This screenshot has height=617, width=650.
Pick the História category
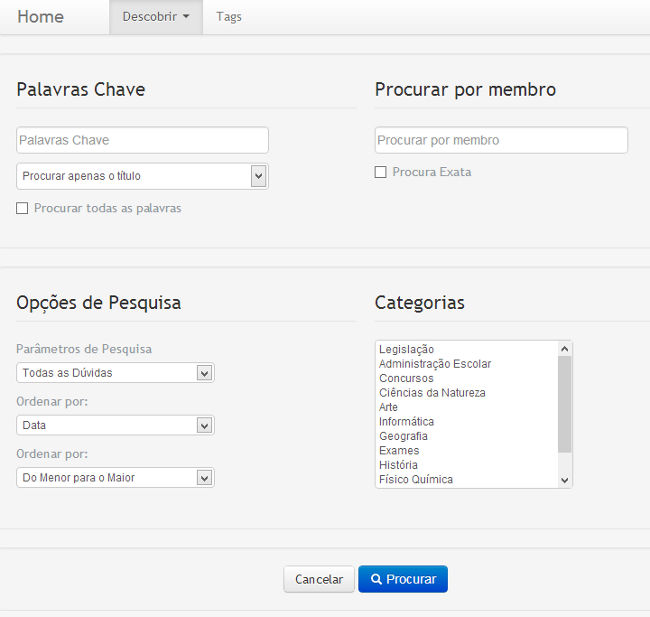coord(398,465)
